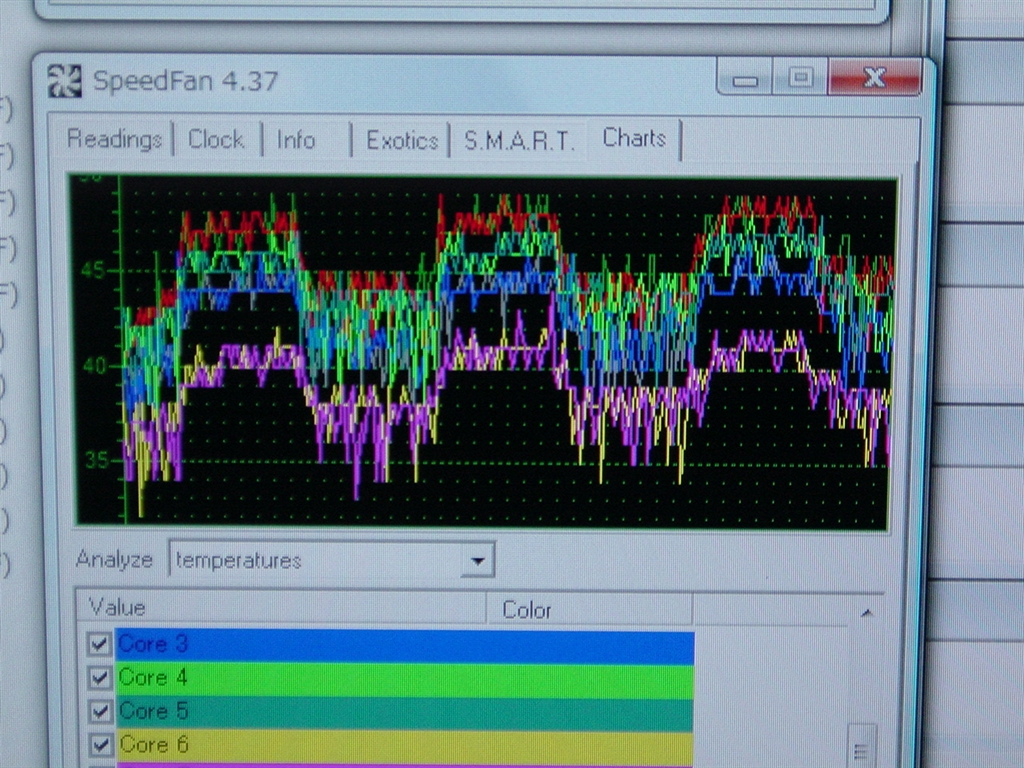This screenshot has width=1024, height=768.
Task: Uncheck the Core 3 checkbox
Action: 98,644
